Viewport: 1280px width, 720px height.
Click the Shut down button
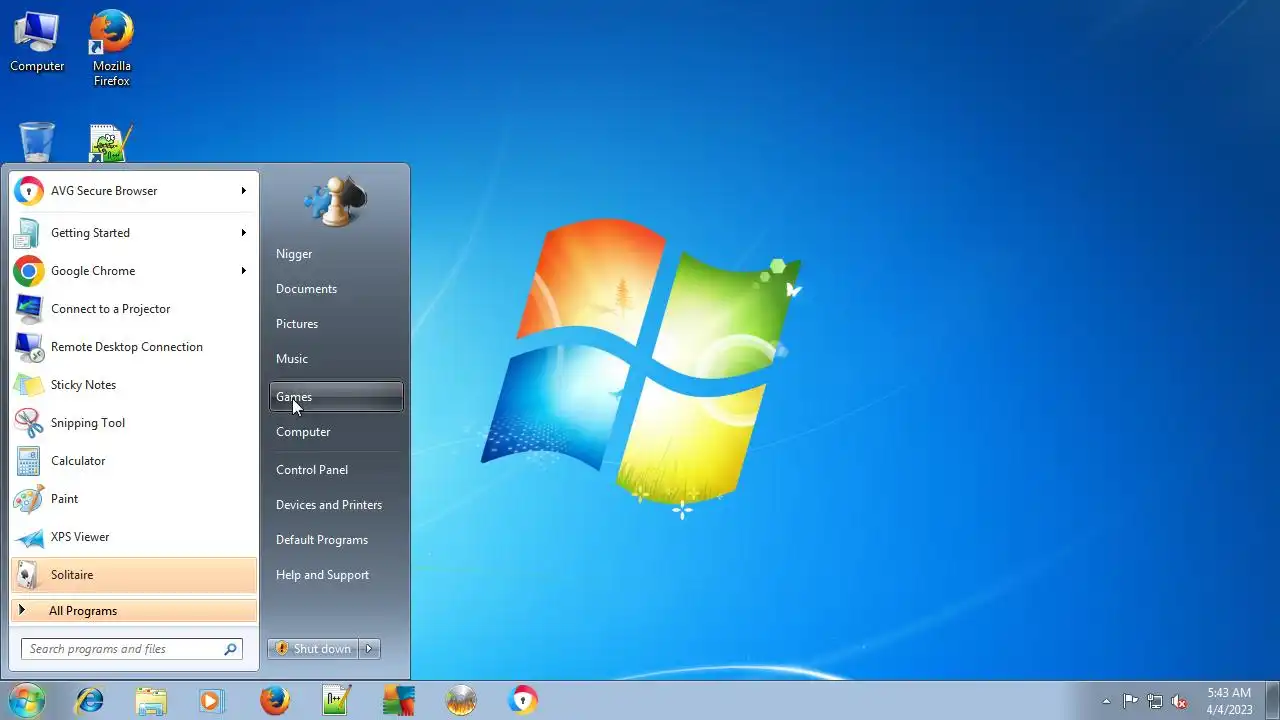pos(313,649)
